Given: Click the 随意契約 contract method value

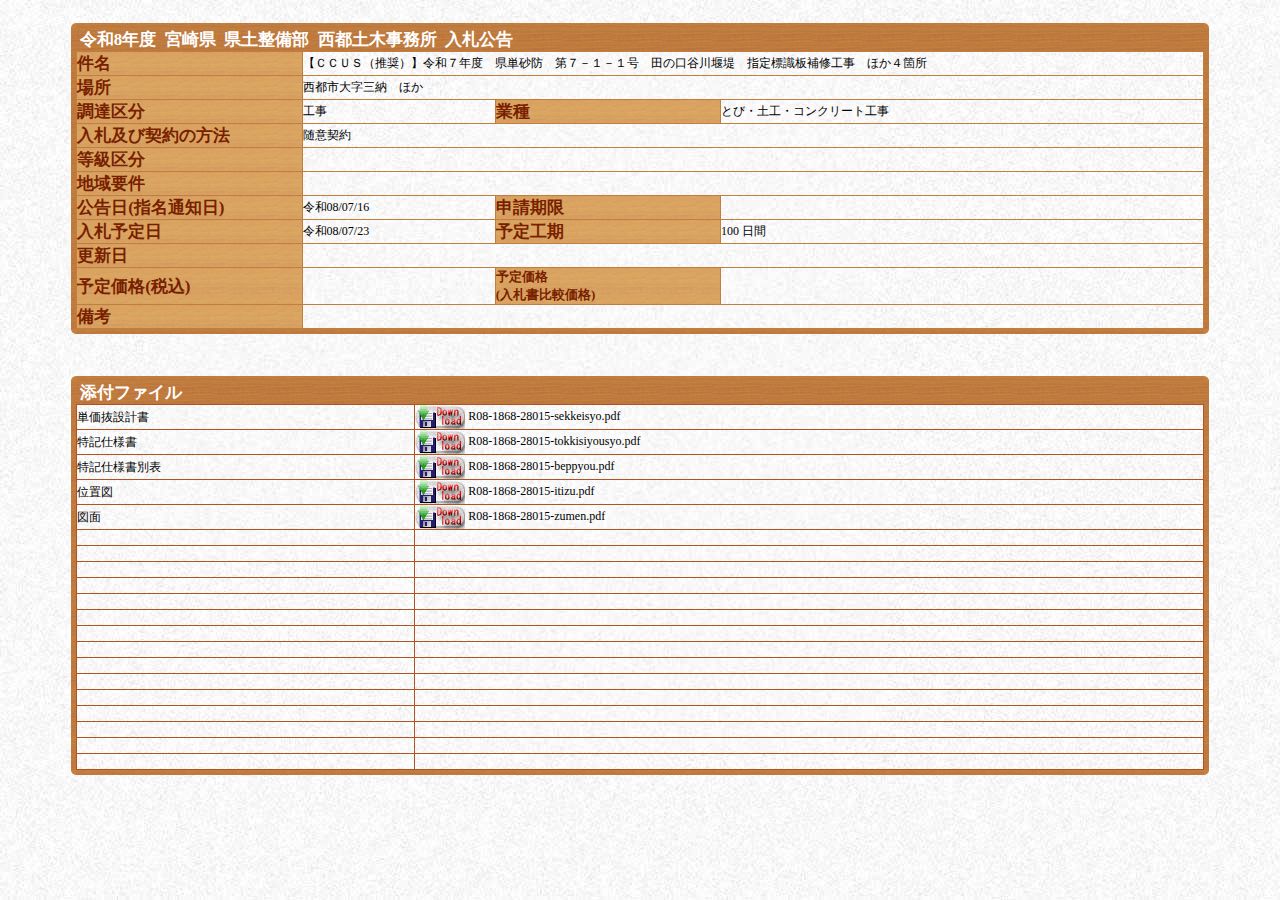Looking at the screenshot, I should (327, 135).
